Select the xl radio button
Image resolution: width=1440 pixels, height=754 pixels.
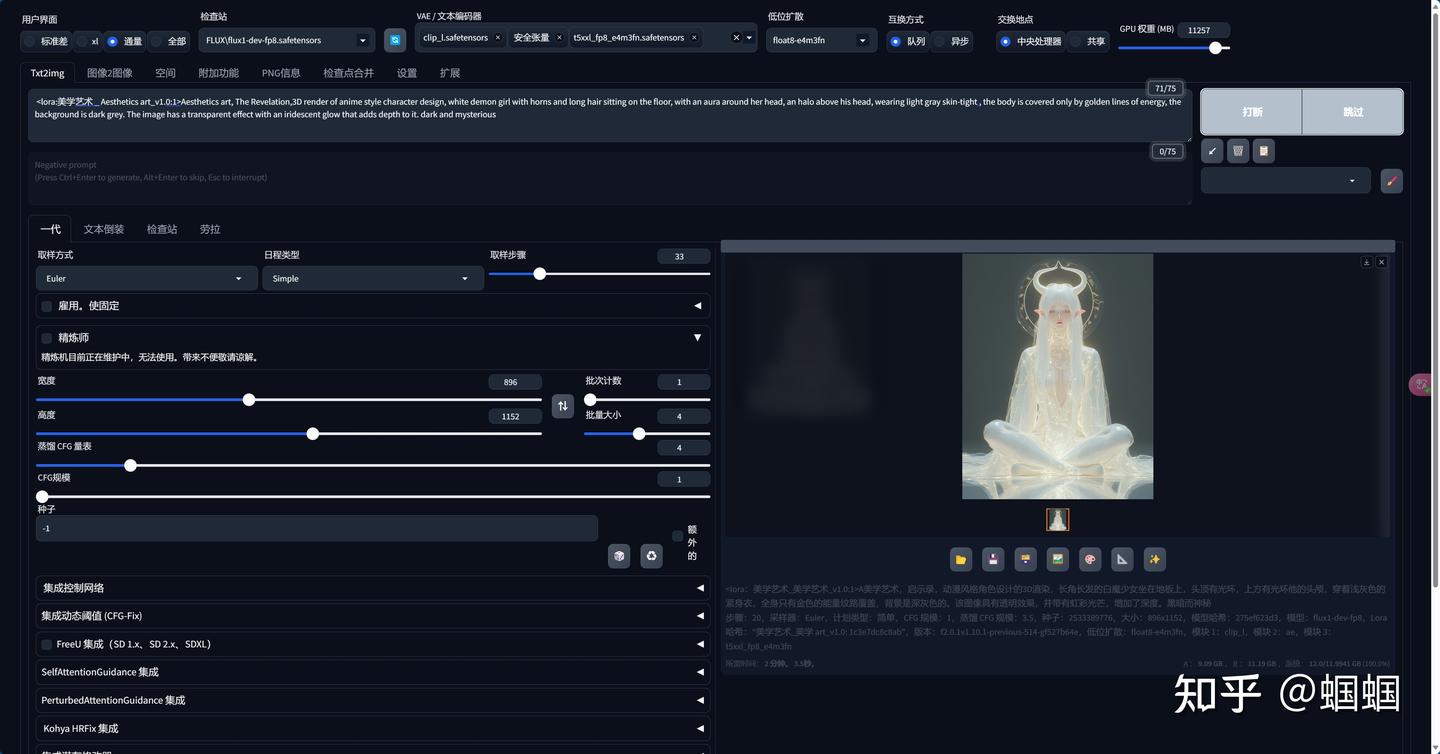pos(83,41)
